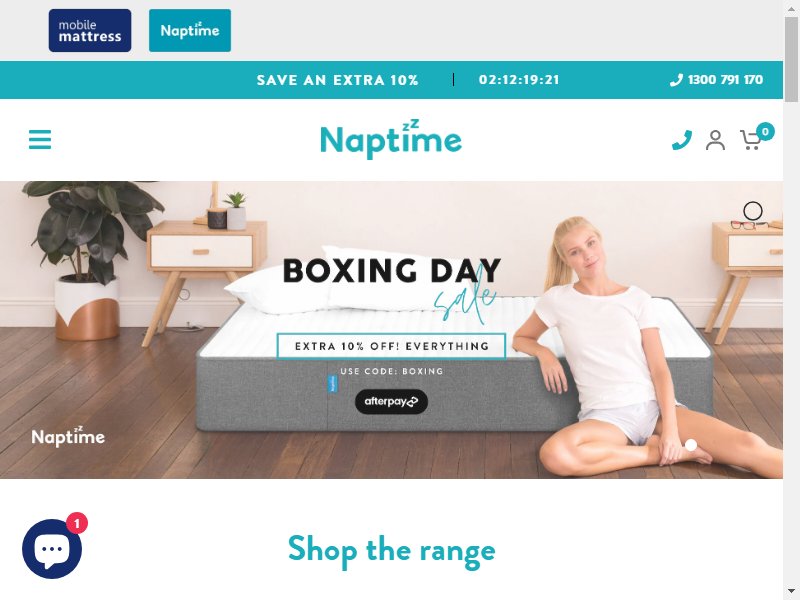Image resolution: width=800 pixels, height=600 pixels.
Task: Click the red chat notification badge
Action: pyautogui.click(x=77, y=523)
